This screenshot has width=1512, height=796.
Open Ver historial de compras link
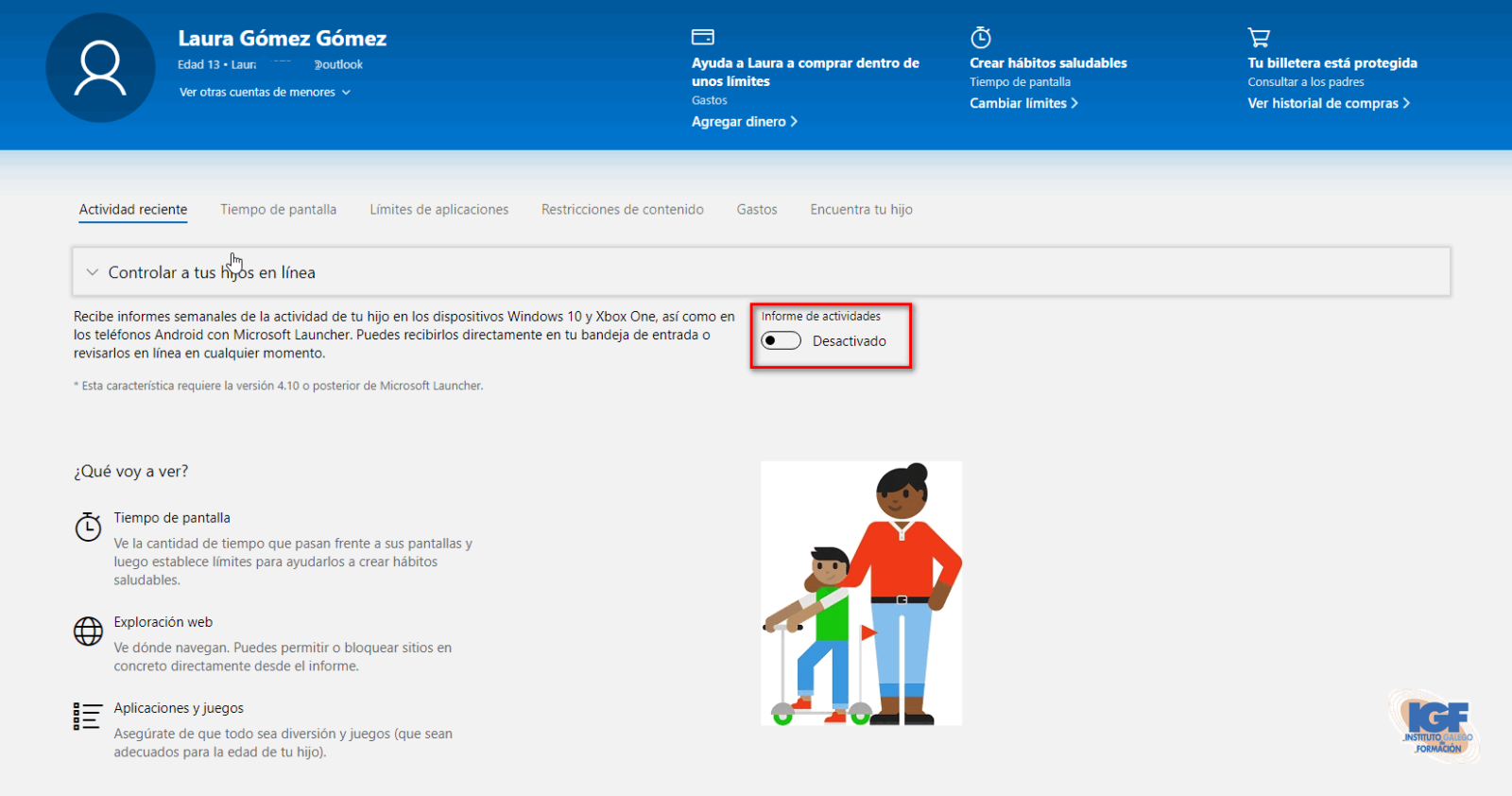[1328, 103]
